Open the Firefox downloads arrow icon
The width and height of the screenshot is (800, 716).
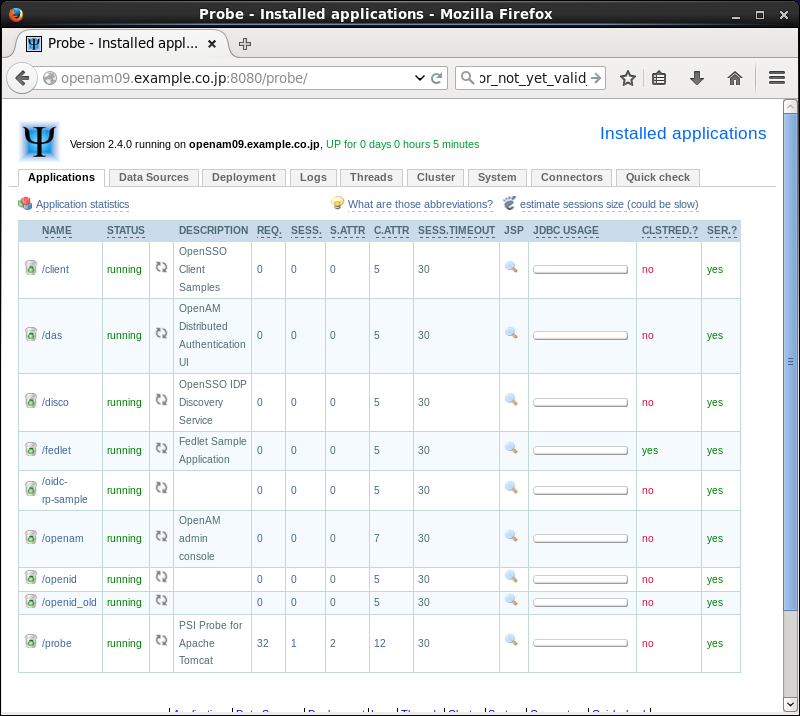[x=697, y=78]
